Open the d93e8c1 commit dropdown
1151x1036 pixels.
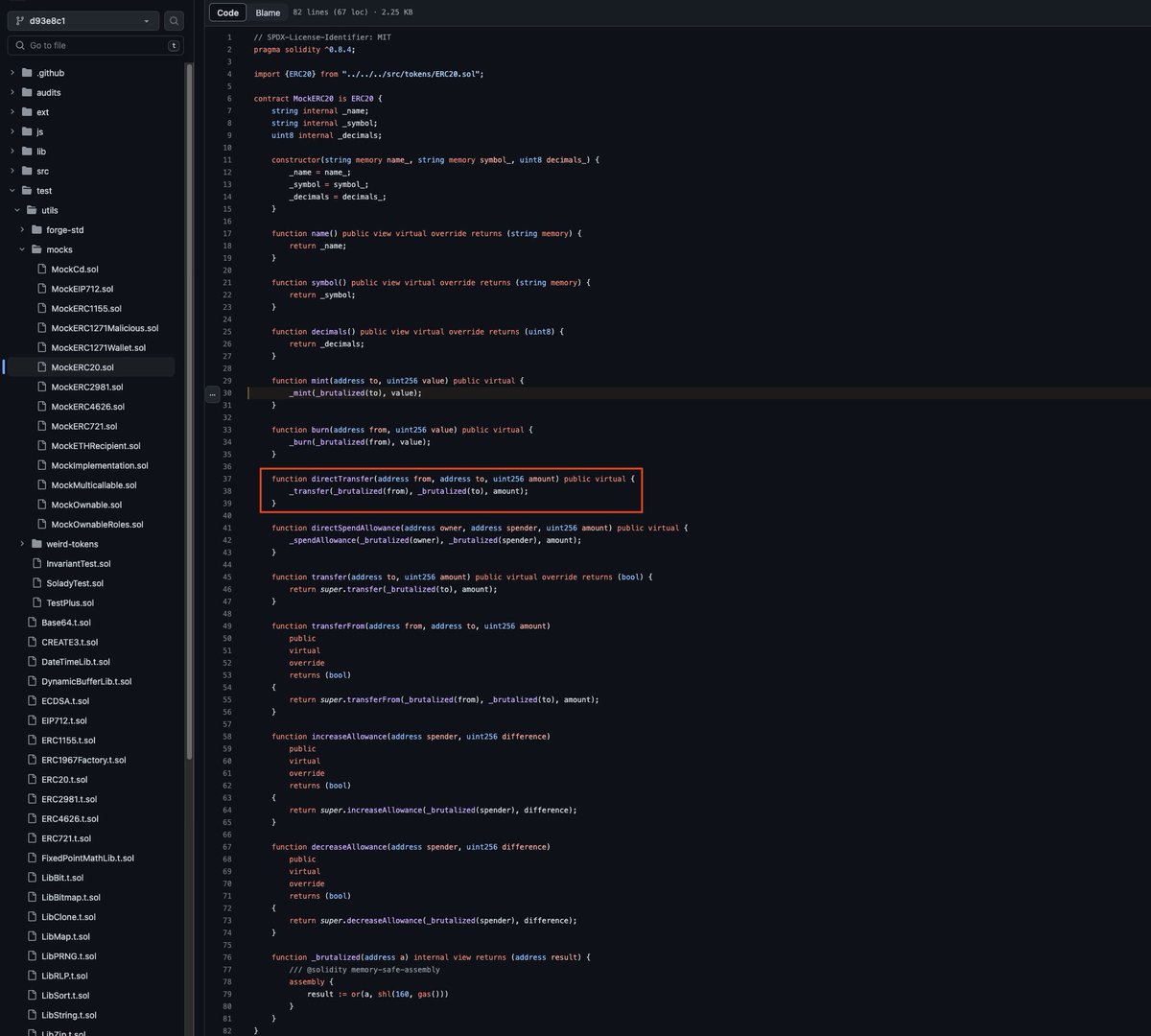click(x=82, y=20)
